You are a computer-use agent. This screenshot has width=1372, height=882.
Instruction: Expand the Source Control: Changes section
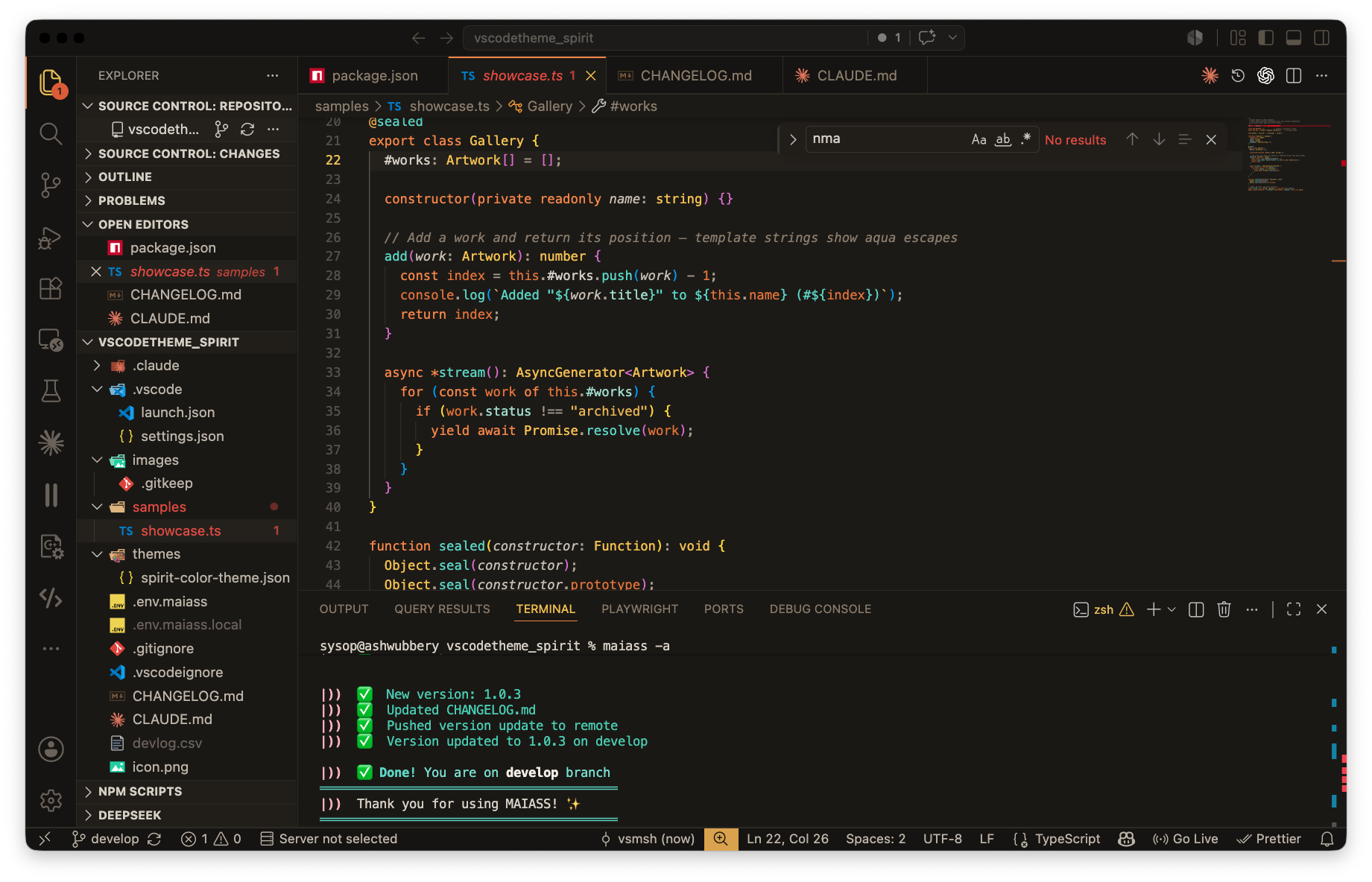(x=187, y=153)
